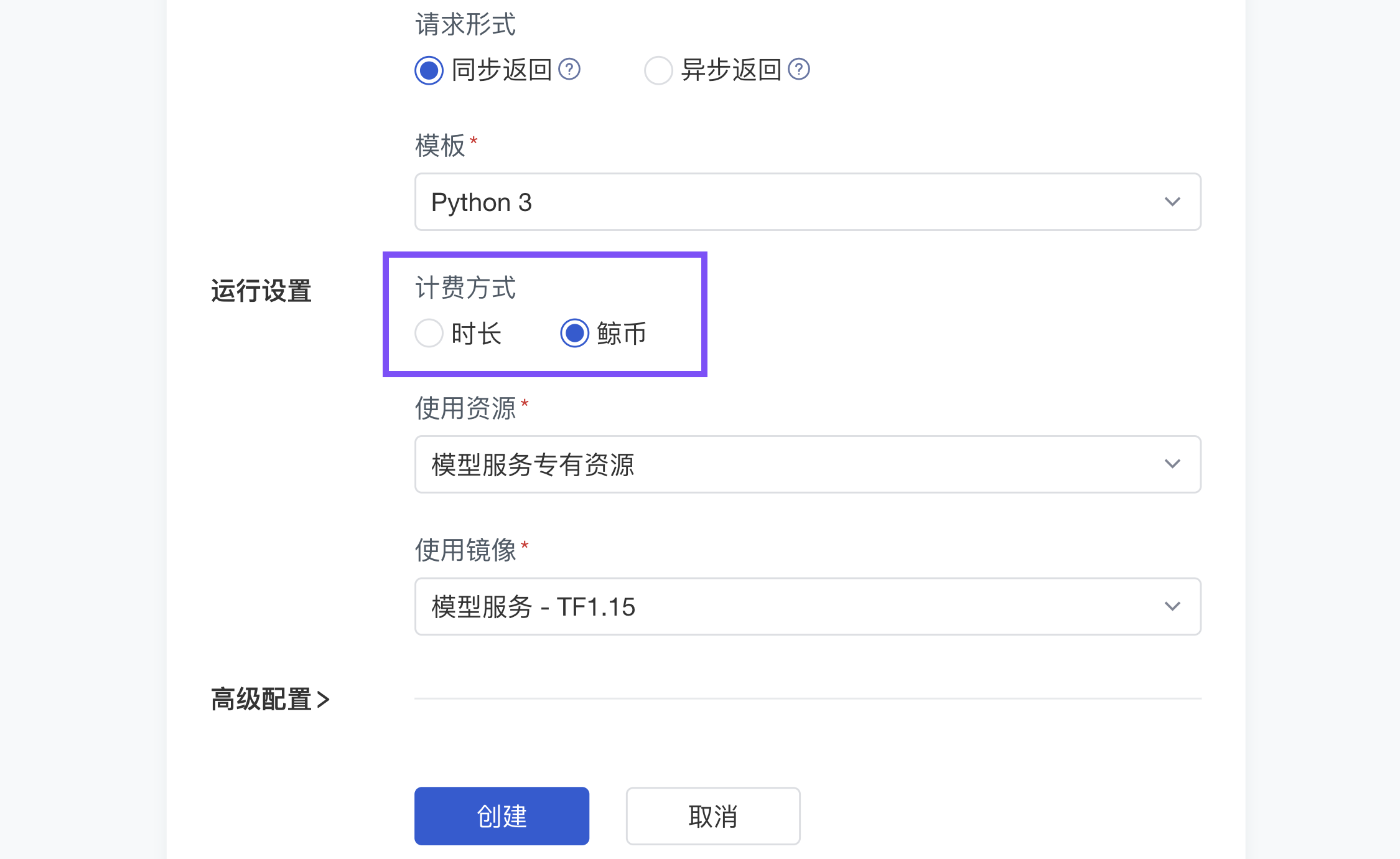Click 取消 to cancel
1400x859 pixels.
pyautogui.click(x=713, y=815)
